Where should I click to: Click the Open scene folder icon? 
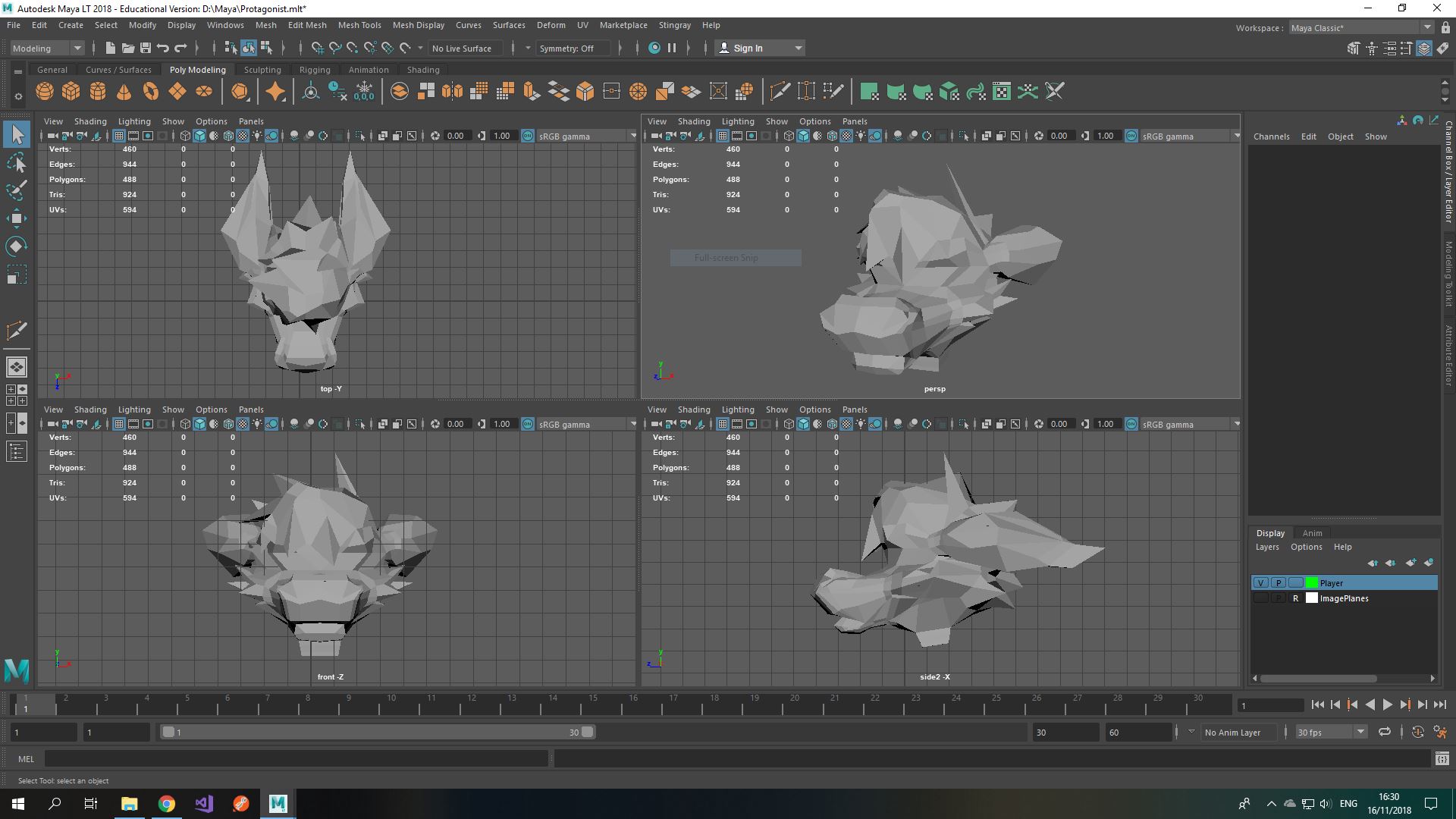point(128,48)
